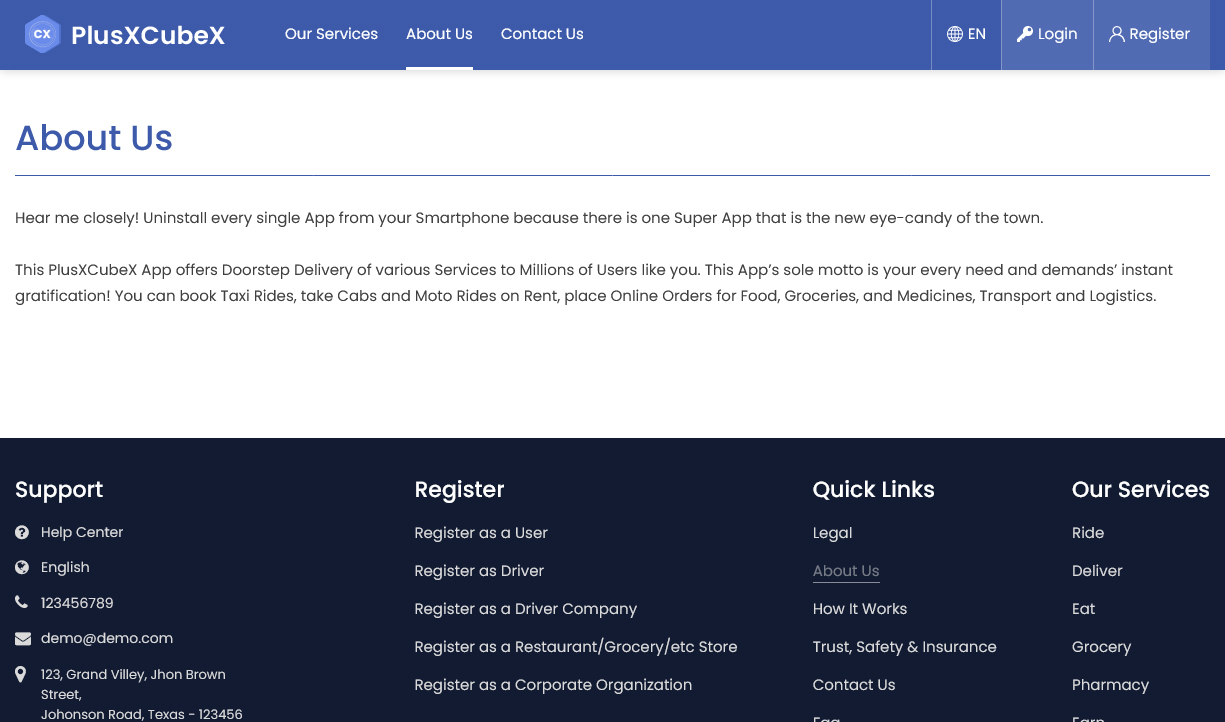The height and width of the screenshot is (722, 1225).
Task: Click Contact Us in Quick Links
Action: pyautogui.click(x=854, y=685)
